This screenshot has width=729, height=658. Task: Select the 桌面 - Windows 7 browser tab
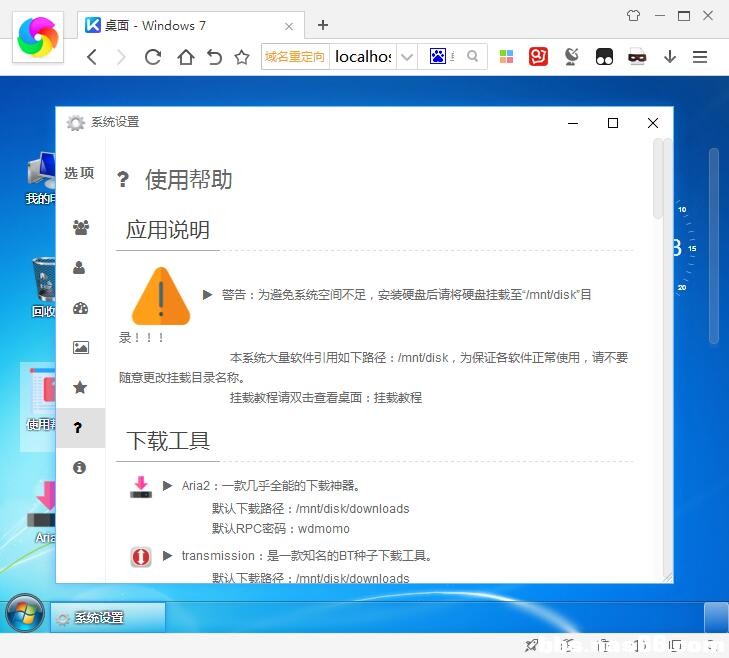click(191, 25)
